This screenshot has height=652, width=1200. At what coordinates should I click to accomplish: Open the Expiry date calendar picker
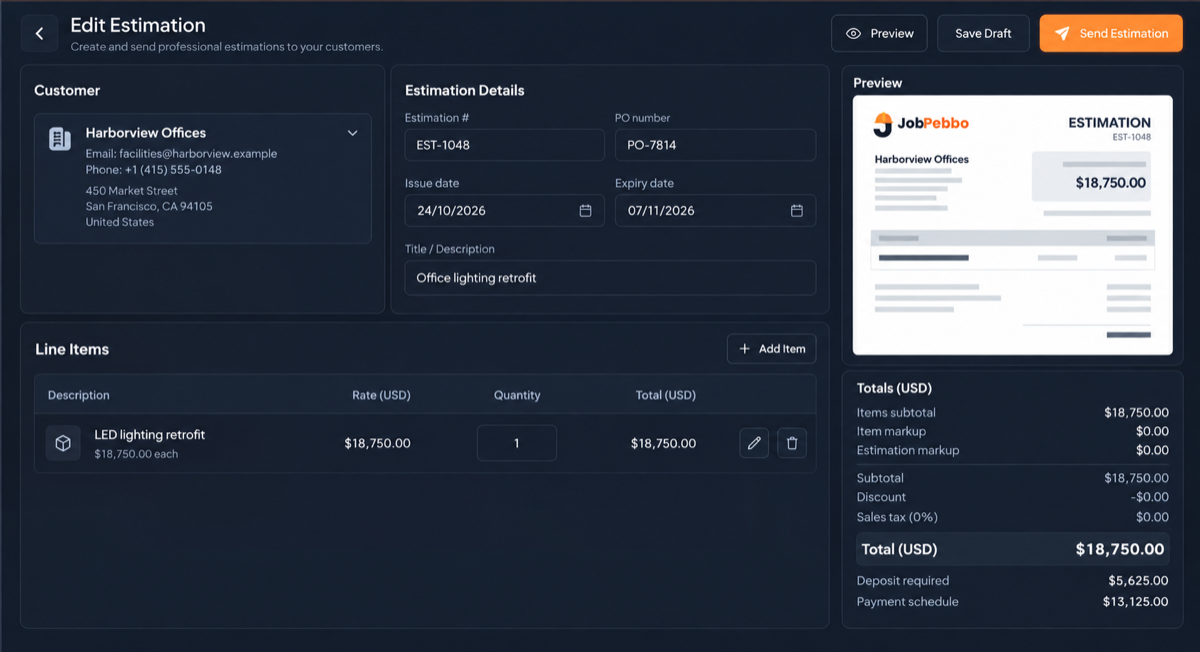[x=797, y=210]
